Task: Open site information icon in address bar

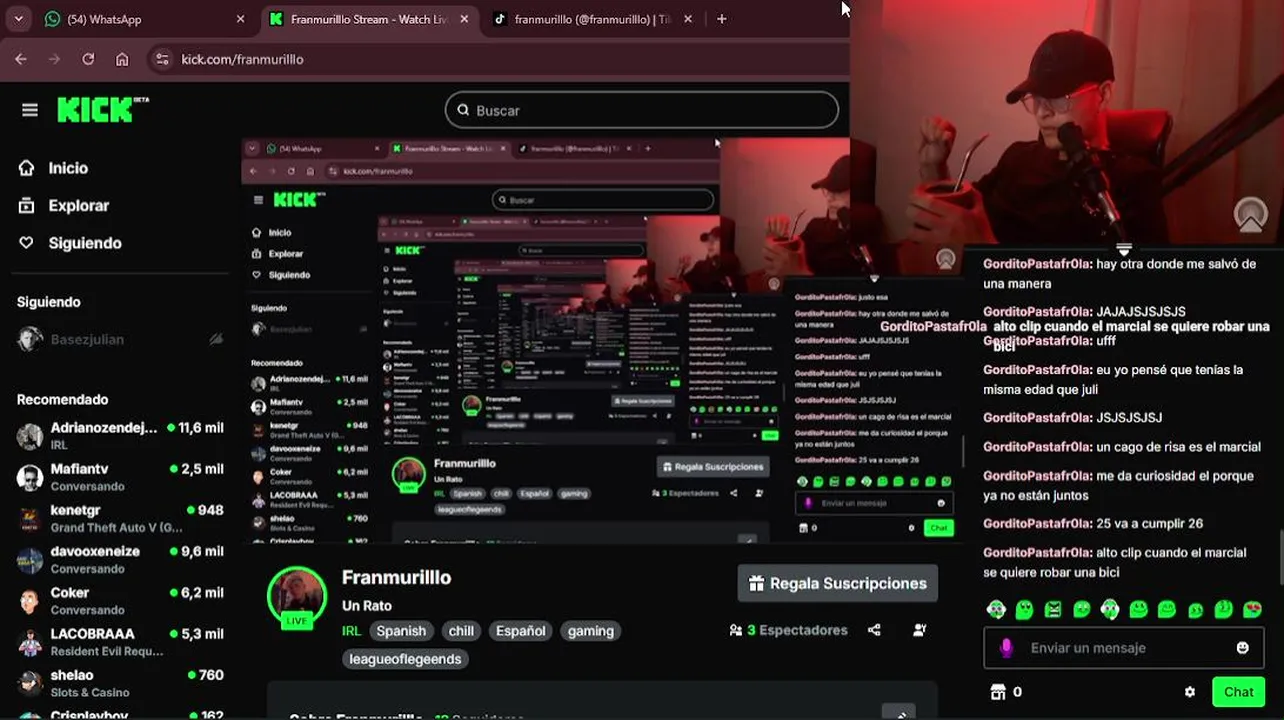Action: pyautogui.click(x=162, y=59)
